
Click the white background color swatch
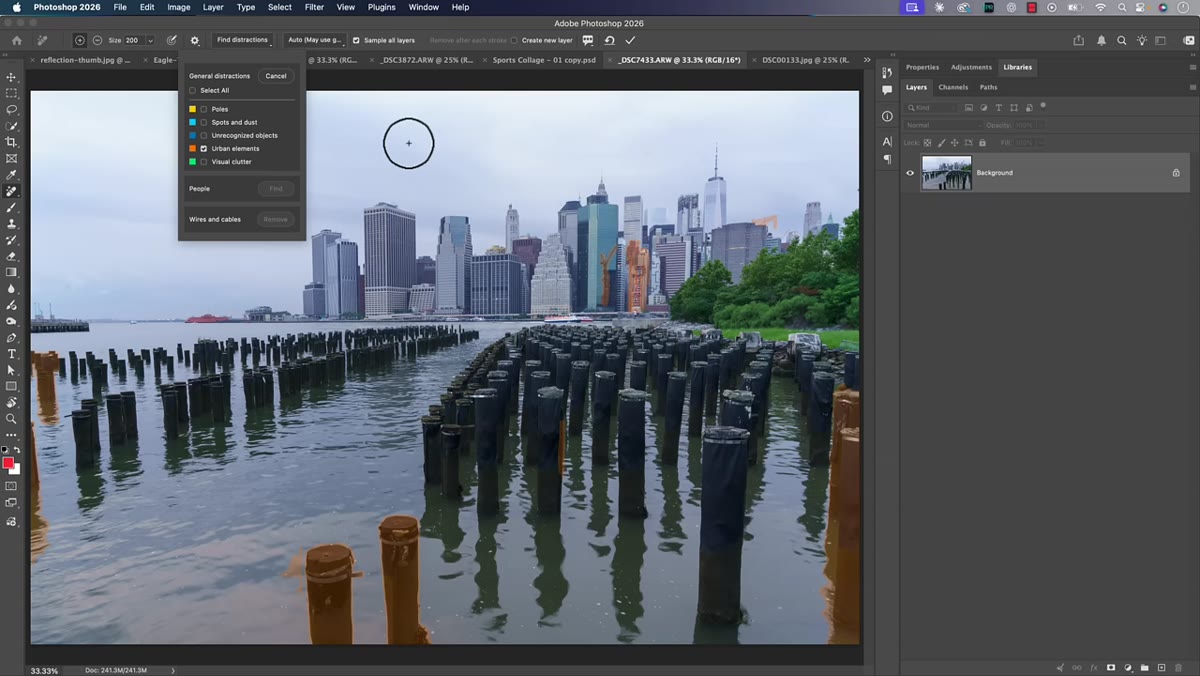click(x=16, y=469)
